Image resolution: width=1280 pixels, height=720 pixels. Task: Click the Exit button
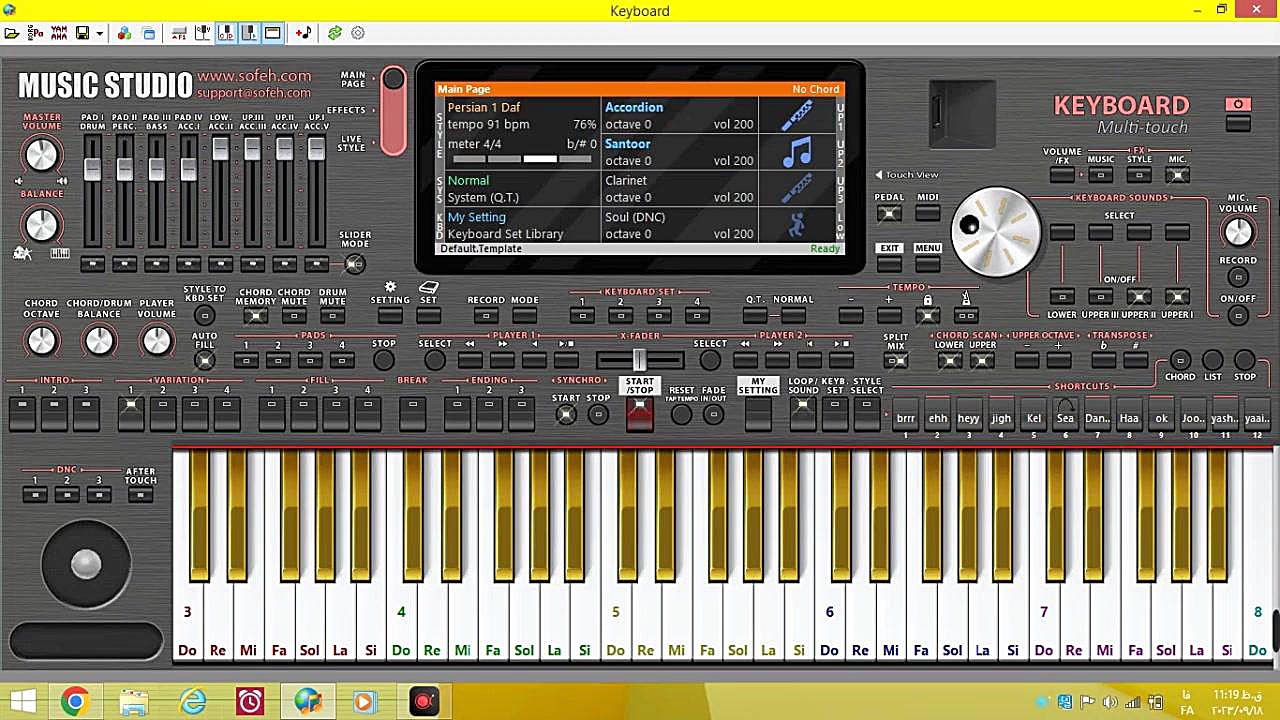point(889,264)
